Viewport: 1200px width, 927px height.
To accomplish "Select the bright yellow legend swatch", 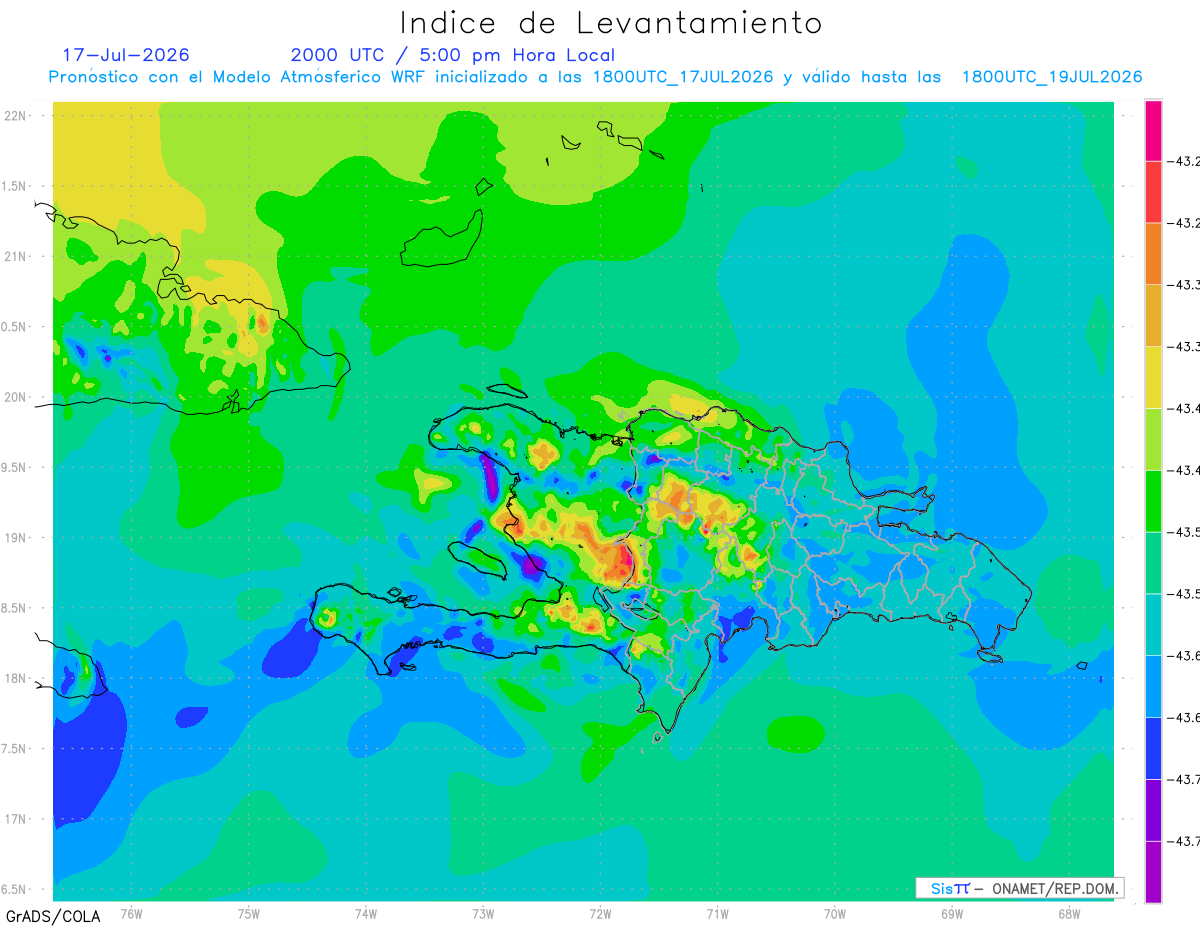I will [1153, 377].
